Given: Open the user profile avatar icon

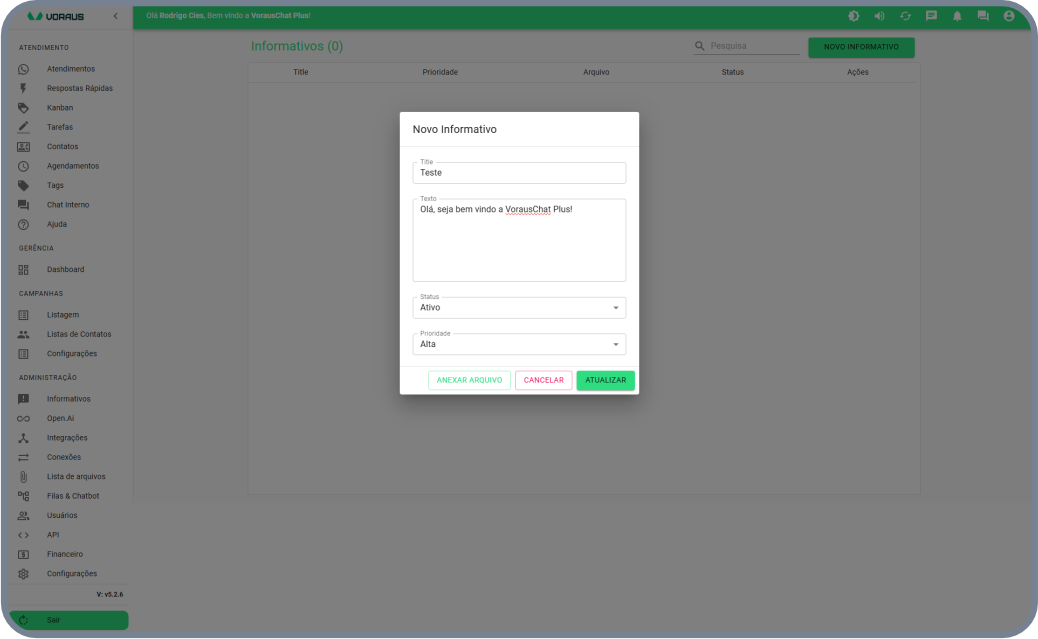Looking at the screenshot, I should tap(1009, 16).
